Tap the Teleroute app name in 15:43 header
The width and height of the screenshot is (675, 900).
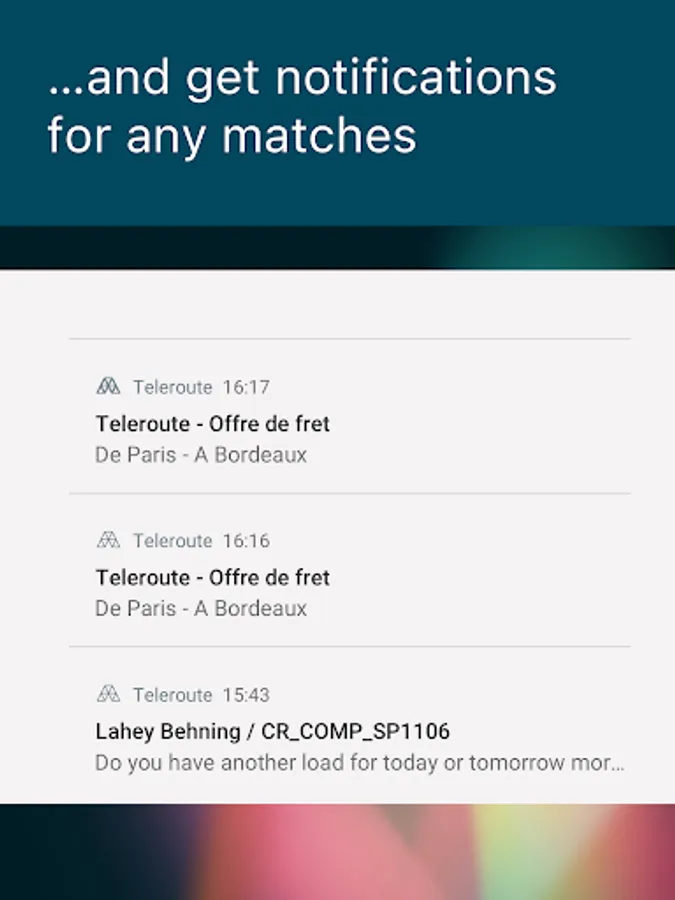click(173, 695)
